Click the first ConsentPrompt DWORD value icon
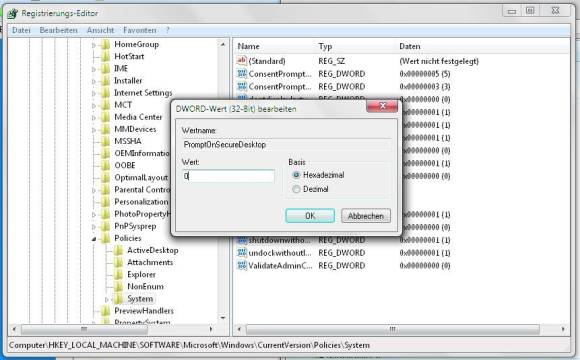 [x=241, y=74]
